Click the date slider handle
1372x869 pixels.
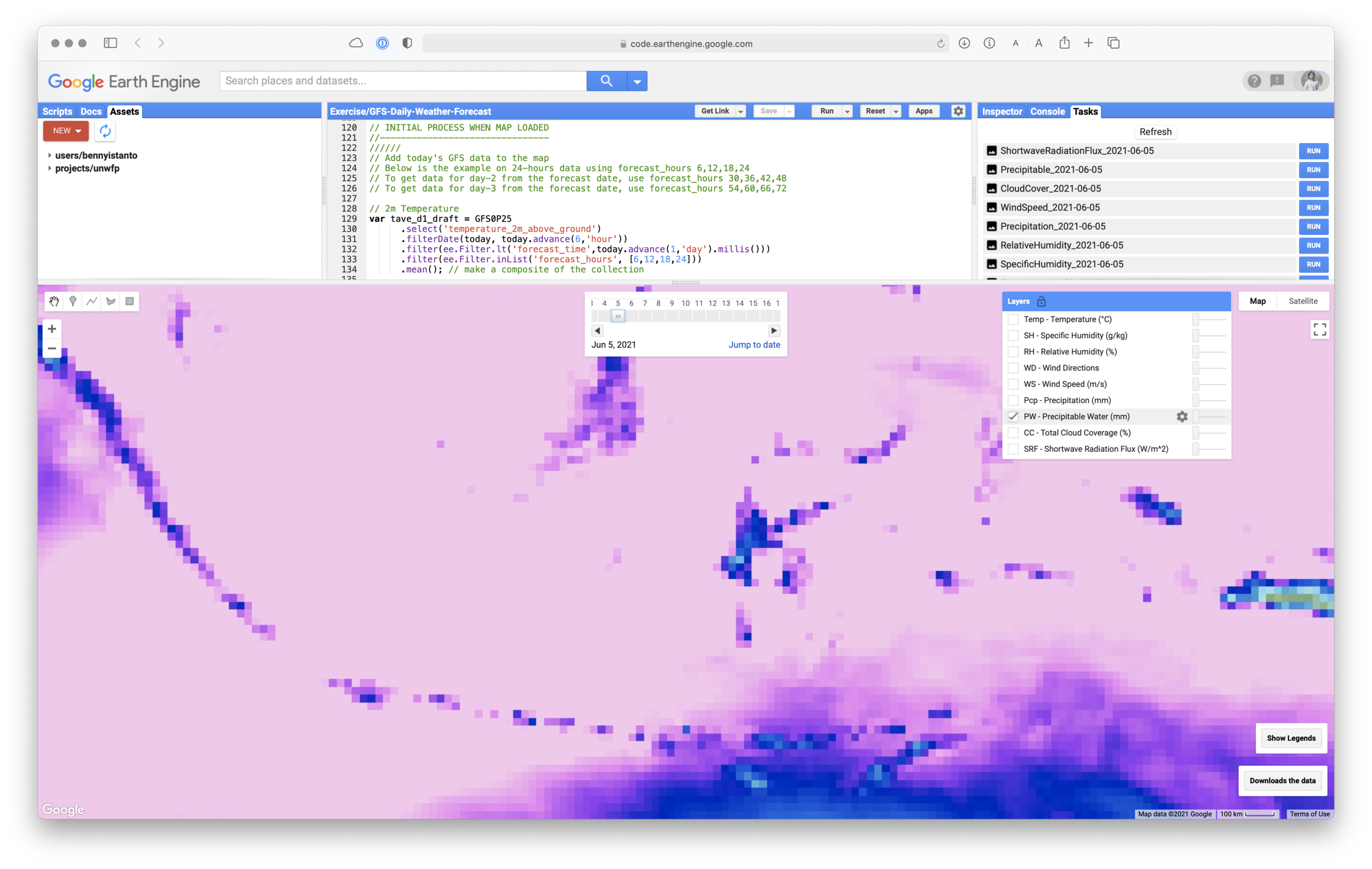(x=617, y=316)
